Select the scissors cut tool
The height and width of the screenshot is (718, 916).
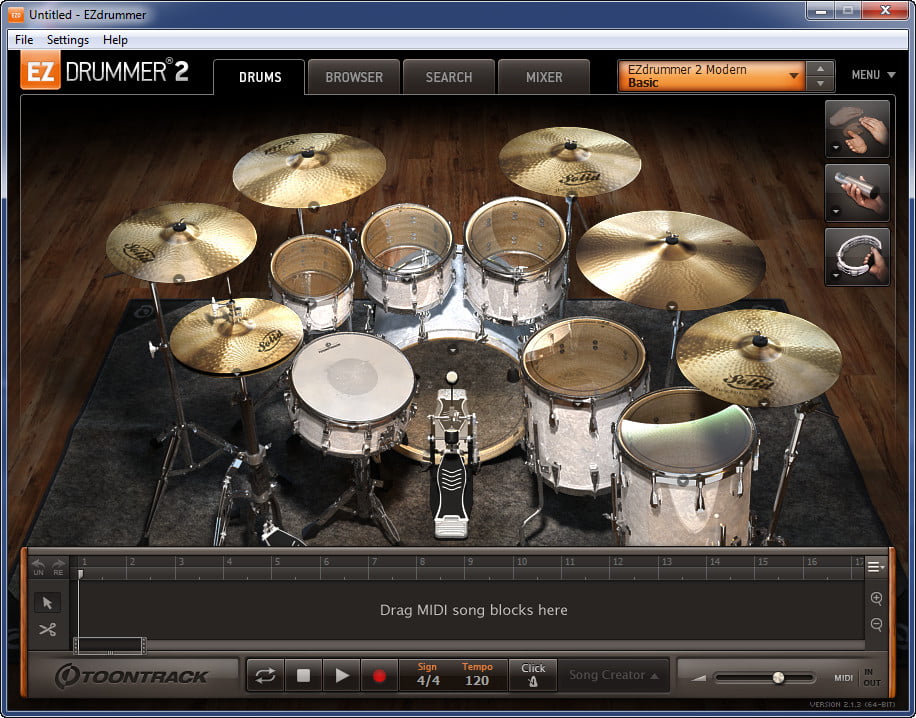click(47, 629)
